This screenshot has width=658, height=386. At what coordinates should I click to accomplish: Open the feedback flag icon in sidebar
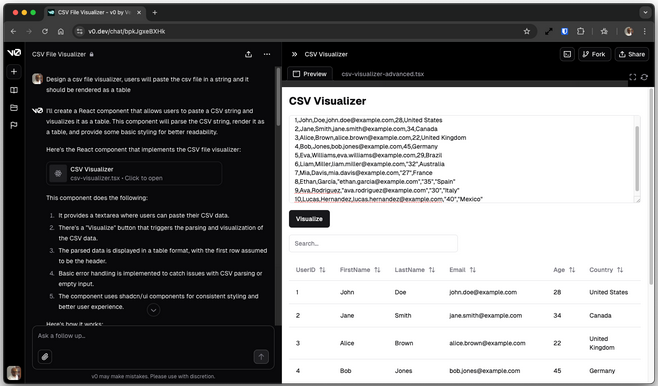(14, 125)
